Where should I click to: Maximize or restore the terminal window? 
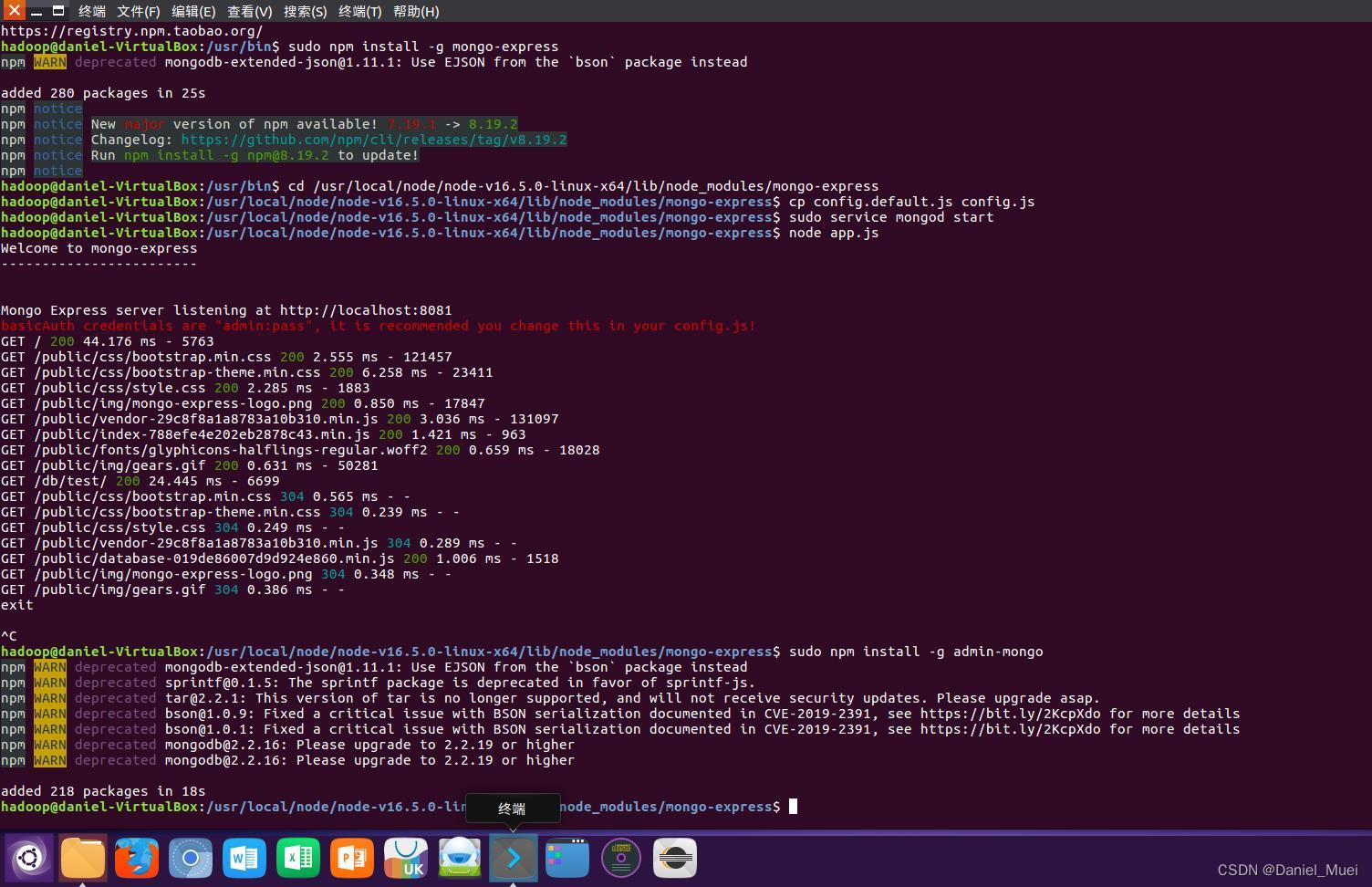[x=58, y=11]
